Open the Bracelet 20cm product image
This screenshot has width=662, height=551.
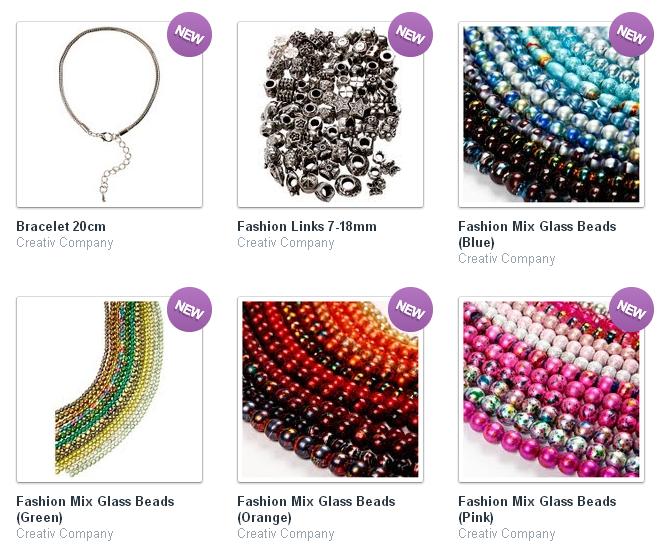coord(109,114)
